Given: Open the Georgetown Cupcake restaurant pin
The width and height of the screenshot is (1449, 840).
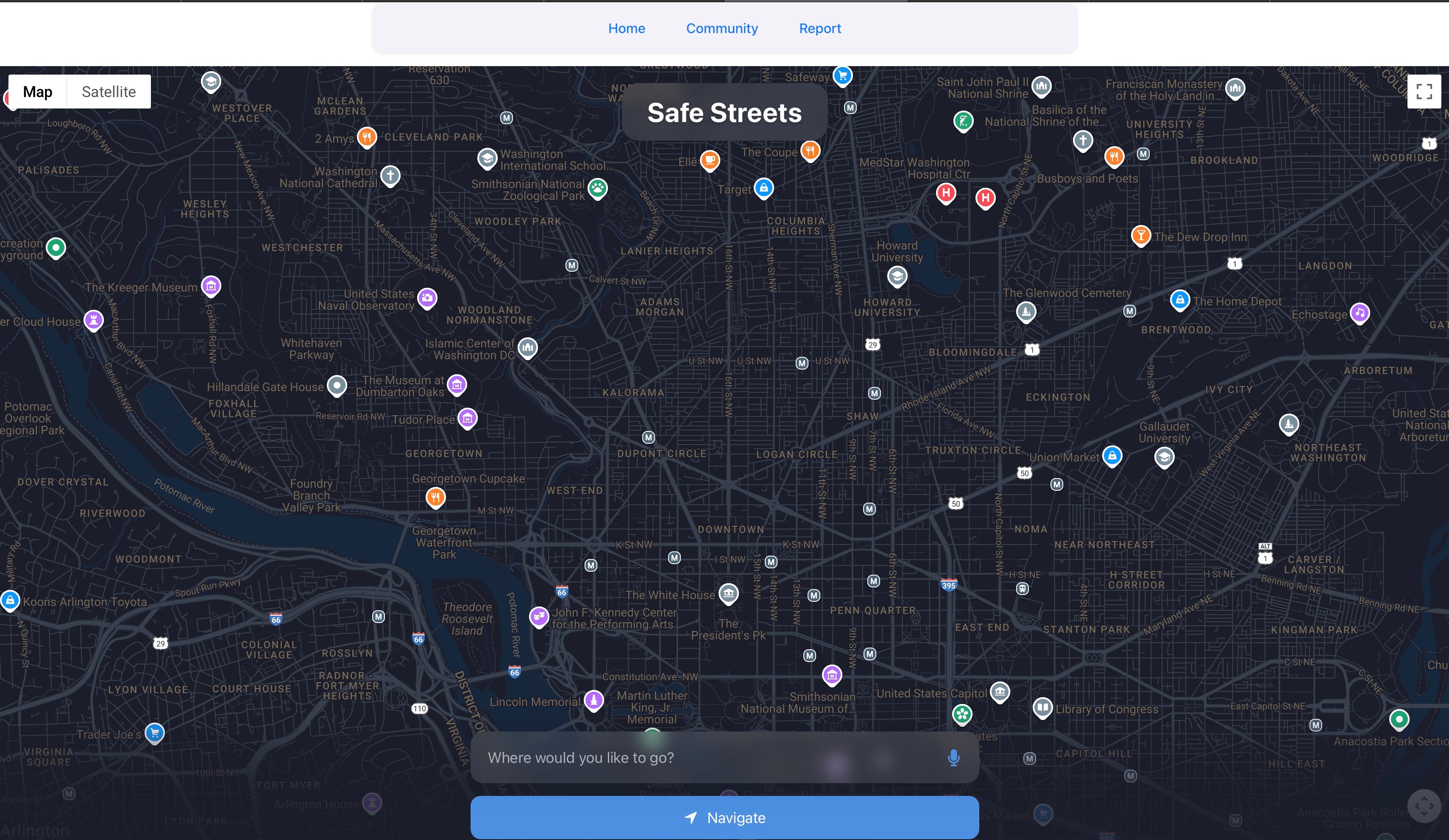Looking at the screenshot, I should [435, 496].
